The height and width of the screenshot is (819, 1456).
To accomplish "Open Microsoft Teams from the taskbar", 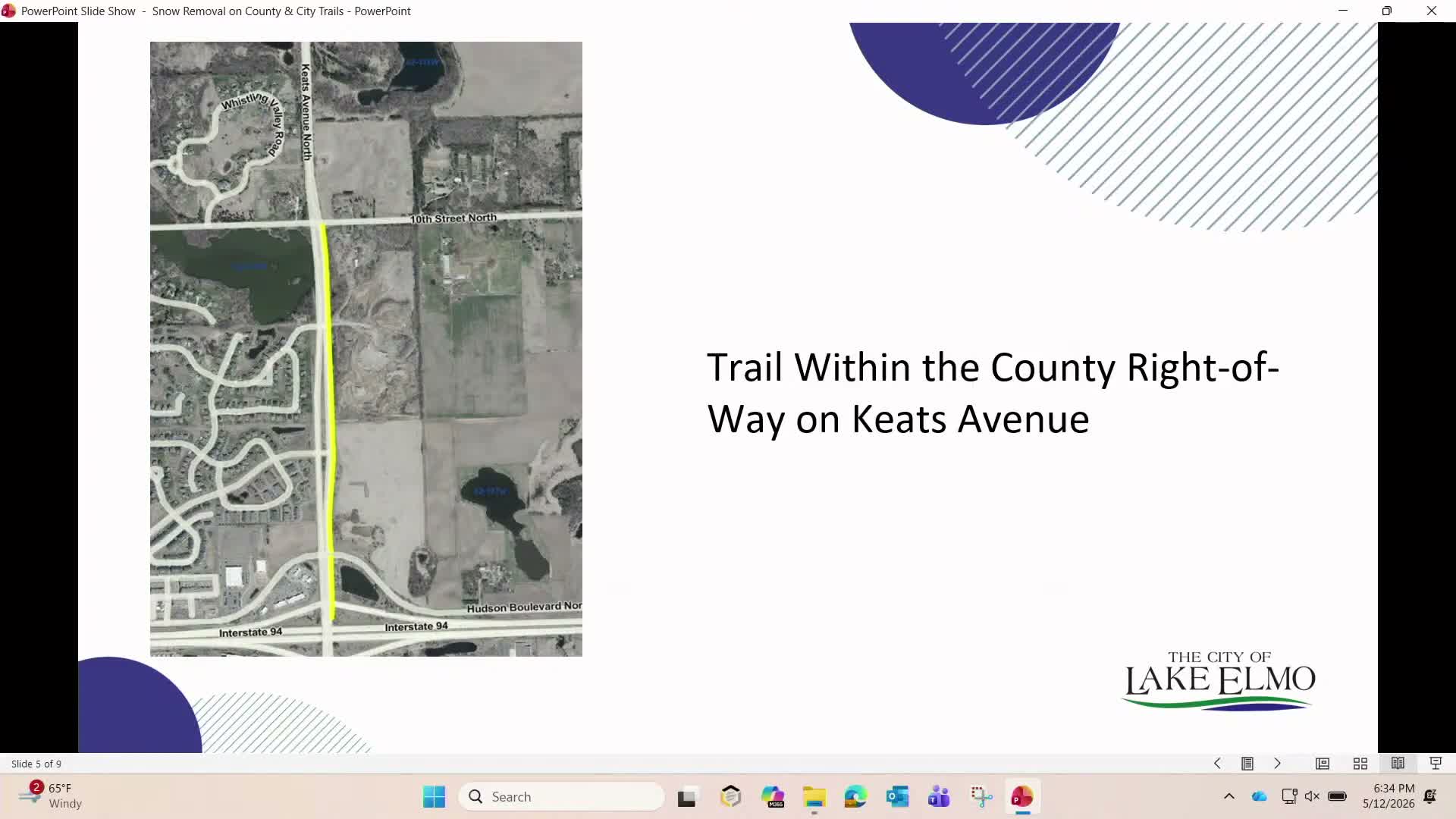I will click(939, 797).
